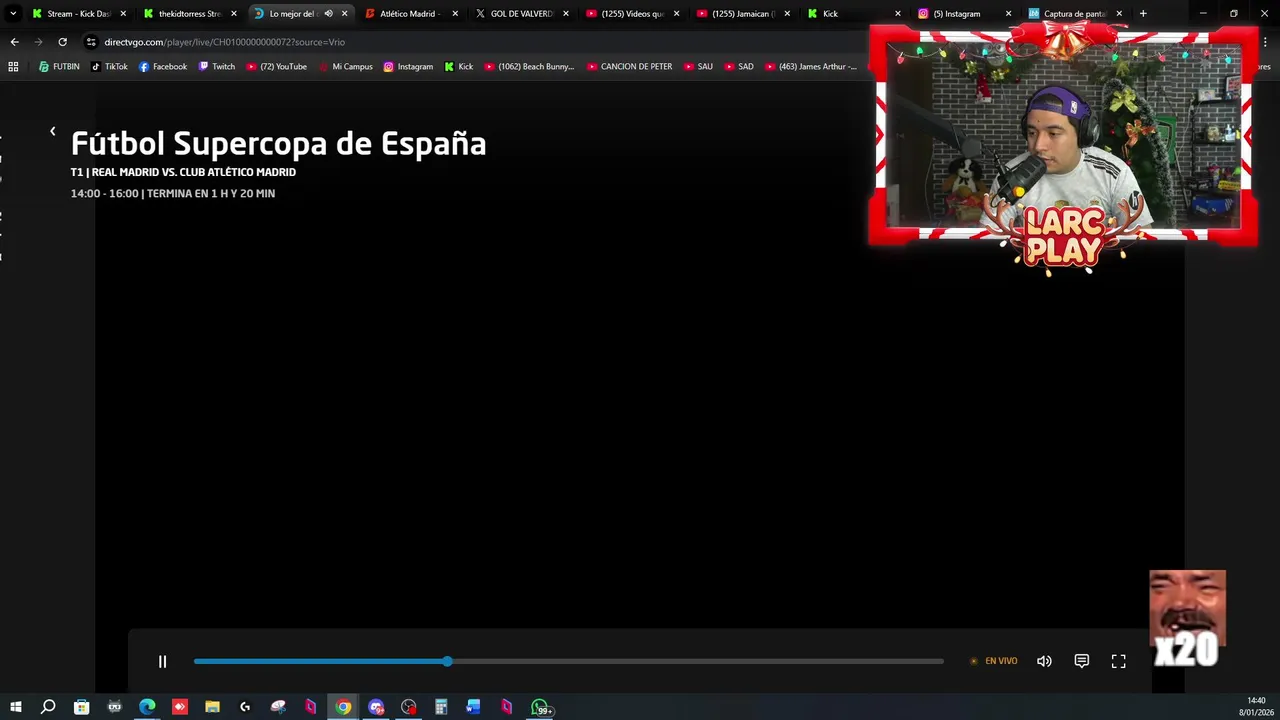1280x720 pixels.
Task: Open TikTok bookmark
Action: point(109,67)
